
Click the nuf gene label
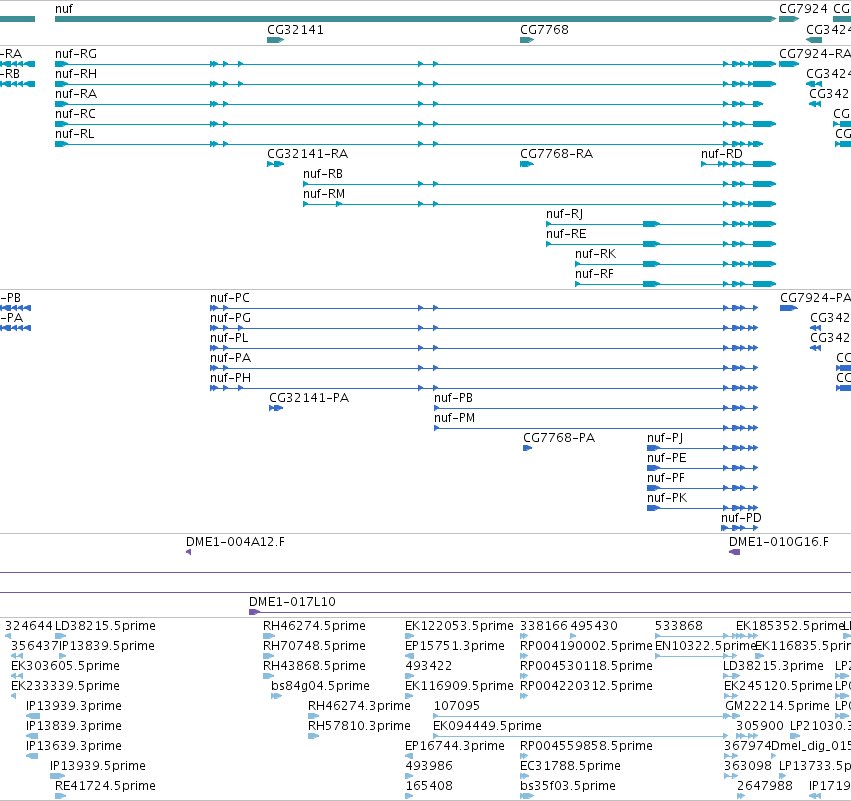pyautogui.click(x=63, y=9)
